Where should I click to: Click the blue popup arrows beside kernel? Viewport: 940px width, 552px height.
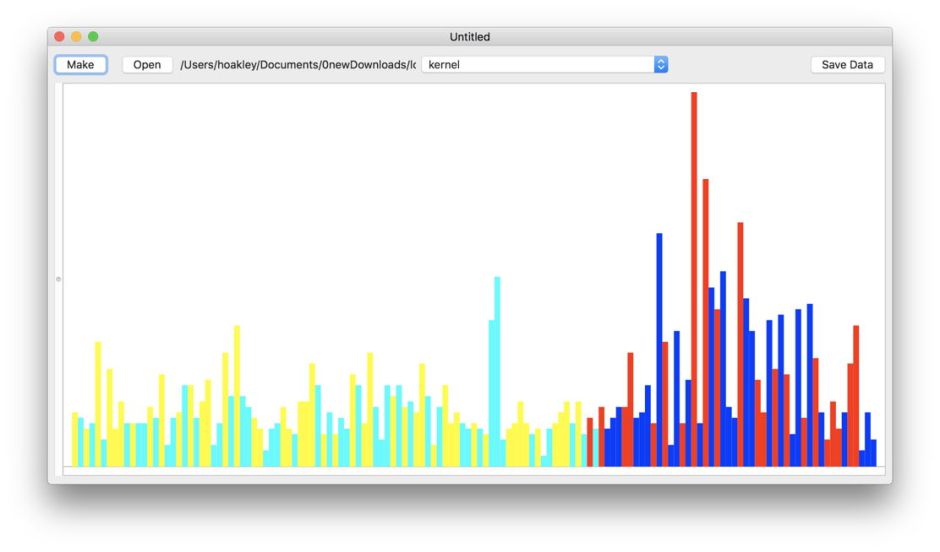660,65
